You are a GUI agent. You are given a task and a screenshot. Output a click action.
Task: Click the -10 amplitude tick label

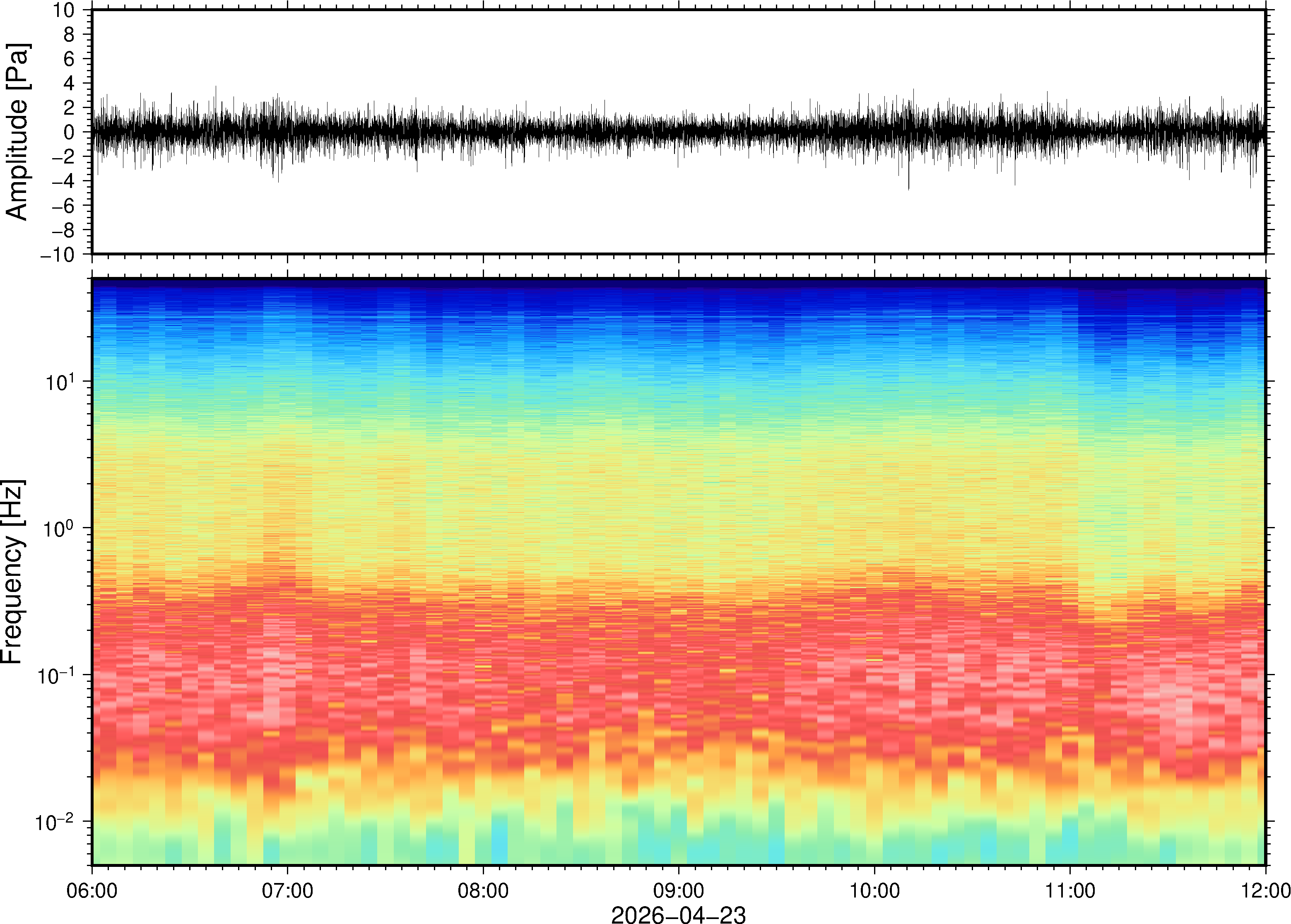[x=58, y=255]
